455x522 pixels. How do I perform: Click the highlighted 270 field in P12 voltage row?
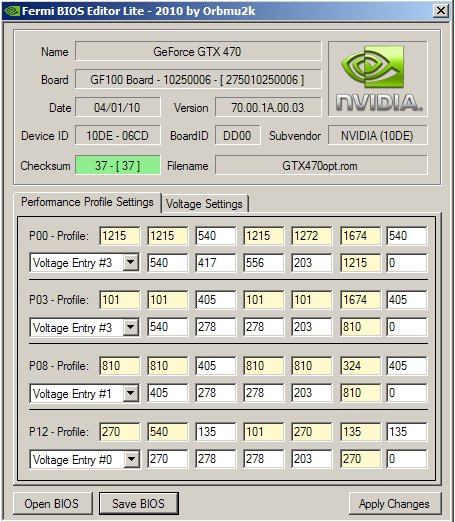click(x=360, y=459)
